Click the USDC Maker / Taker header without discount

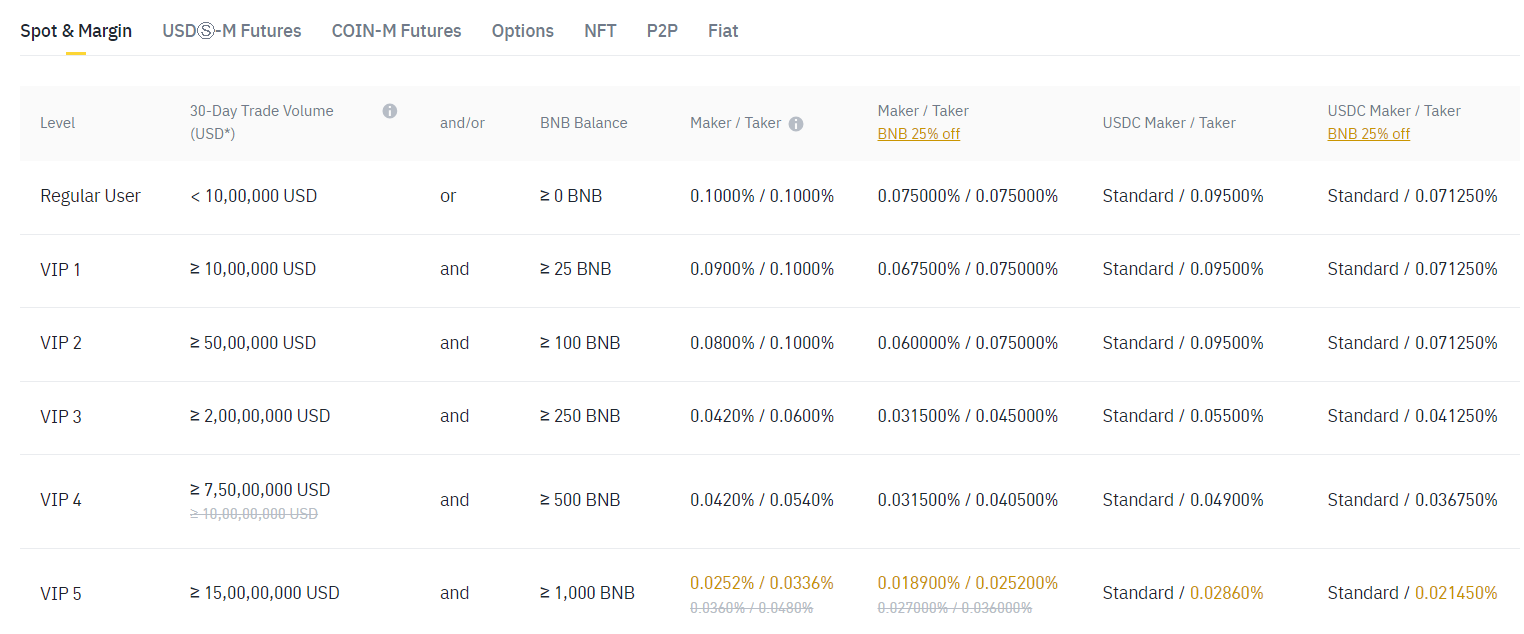pyautogui.click(x=1169, y=123)
